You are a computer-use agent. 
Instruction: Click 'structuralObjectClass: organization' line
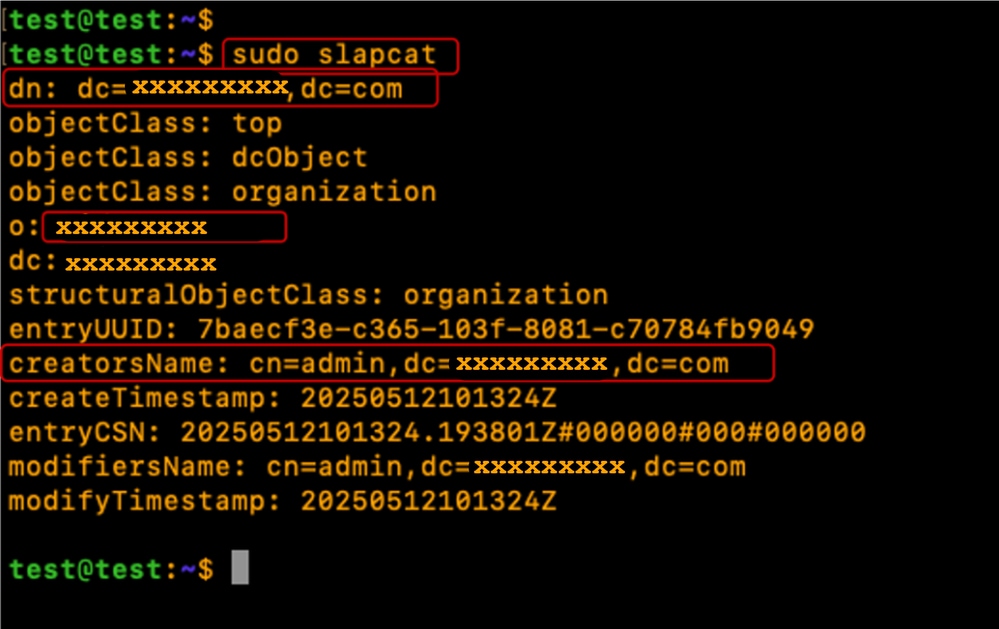[x=308, y=295]
